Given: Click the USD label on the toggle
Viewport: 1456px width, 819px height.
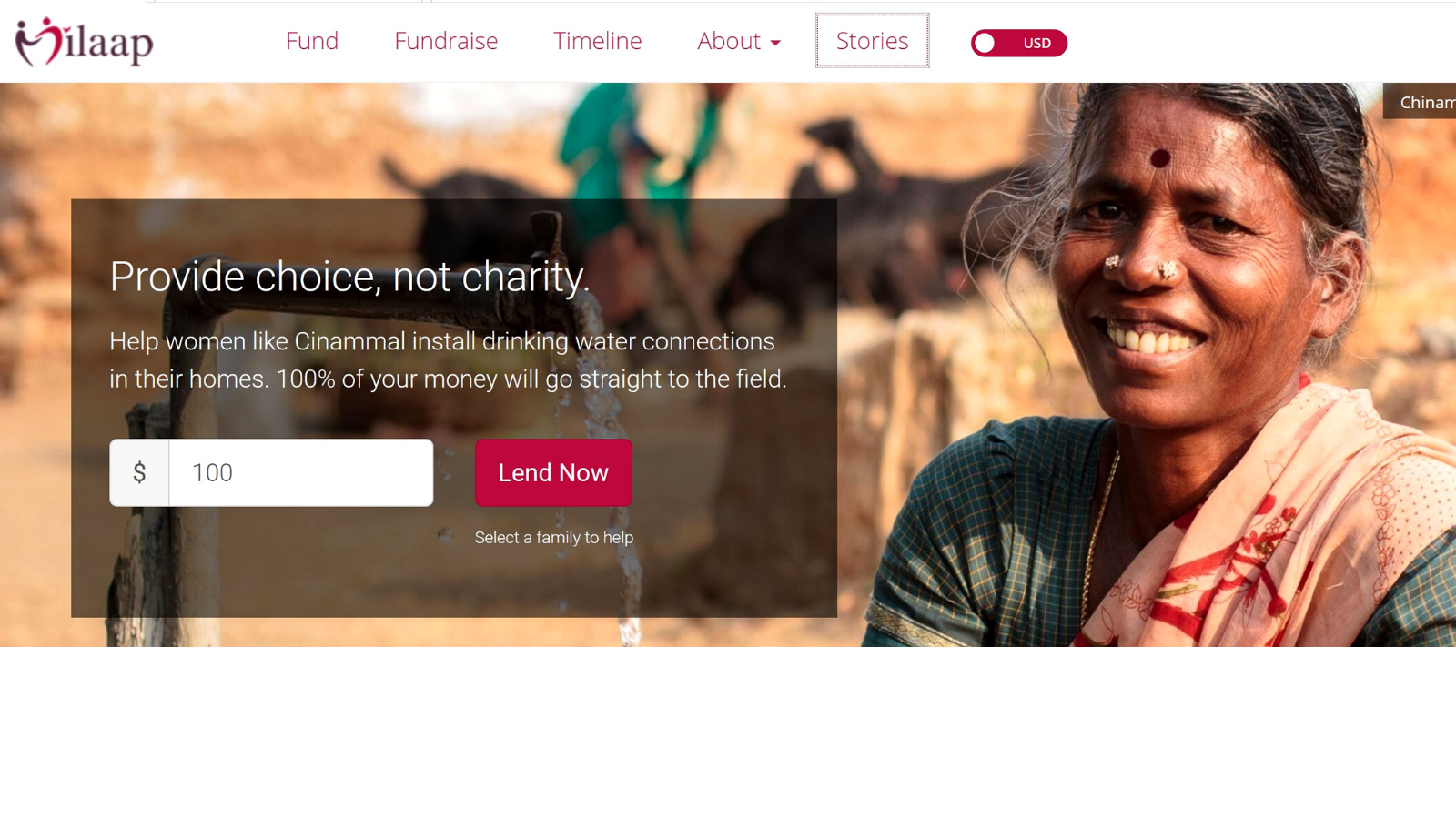Looking at the screenshot, I should point(1036,43).
